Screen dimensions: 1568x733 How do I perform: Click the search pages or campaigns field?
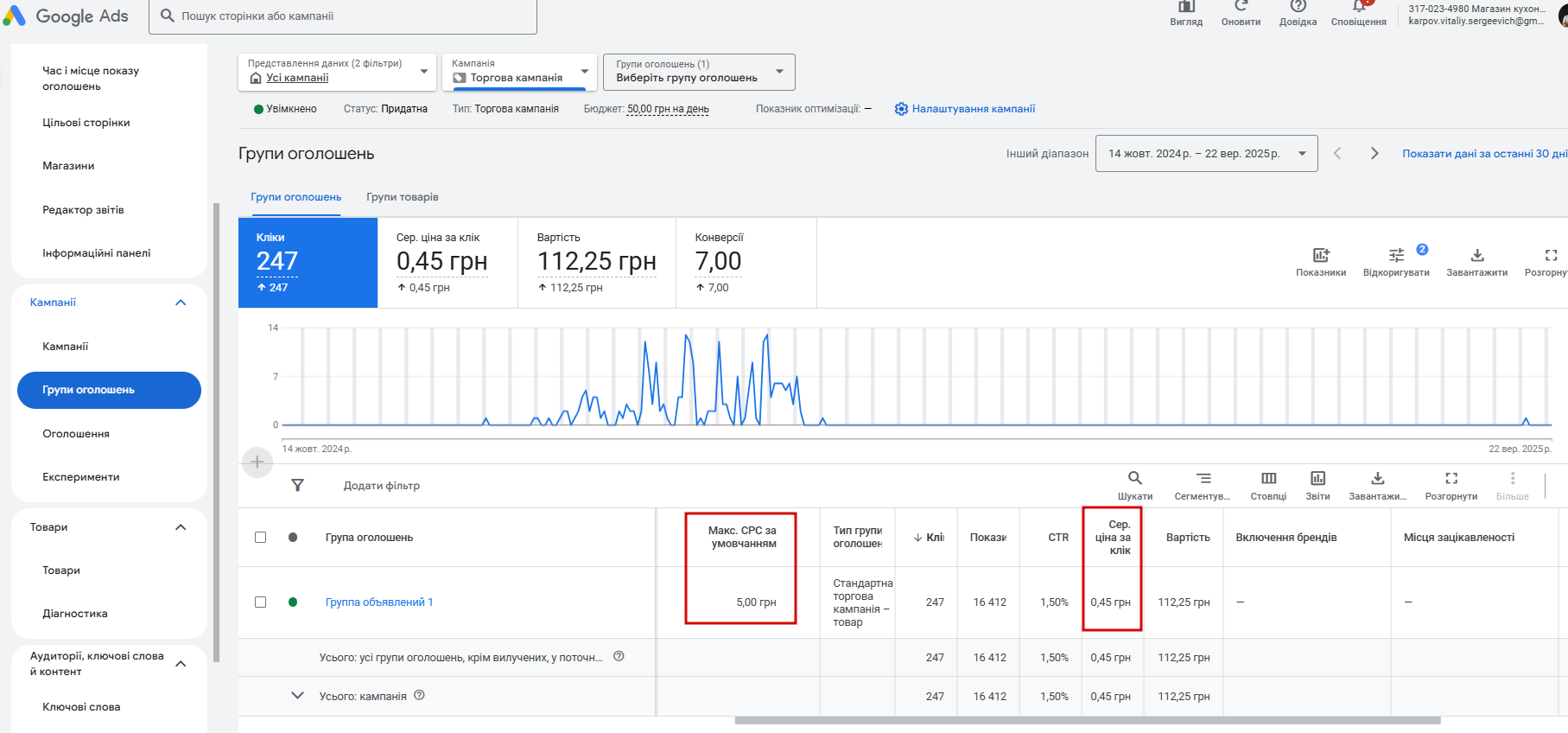(343, 16)
